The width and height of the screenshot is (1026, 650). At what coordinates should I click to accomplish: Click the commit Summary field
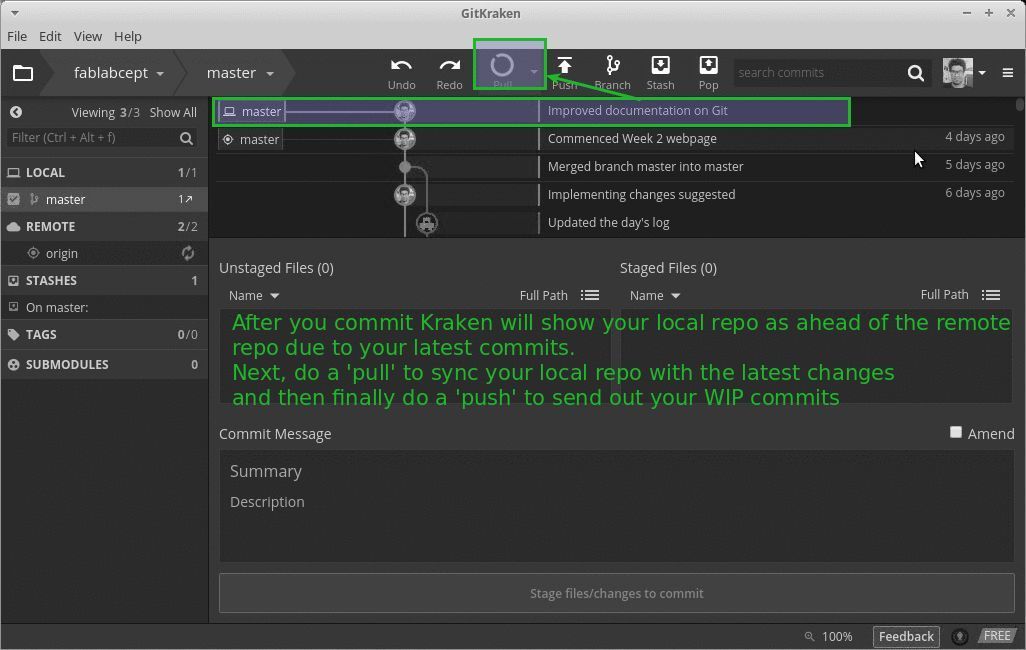(x=616, y=471)
